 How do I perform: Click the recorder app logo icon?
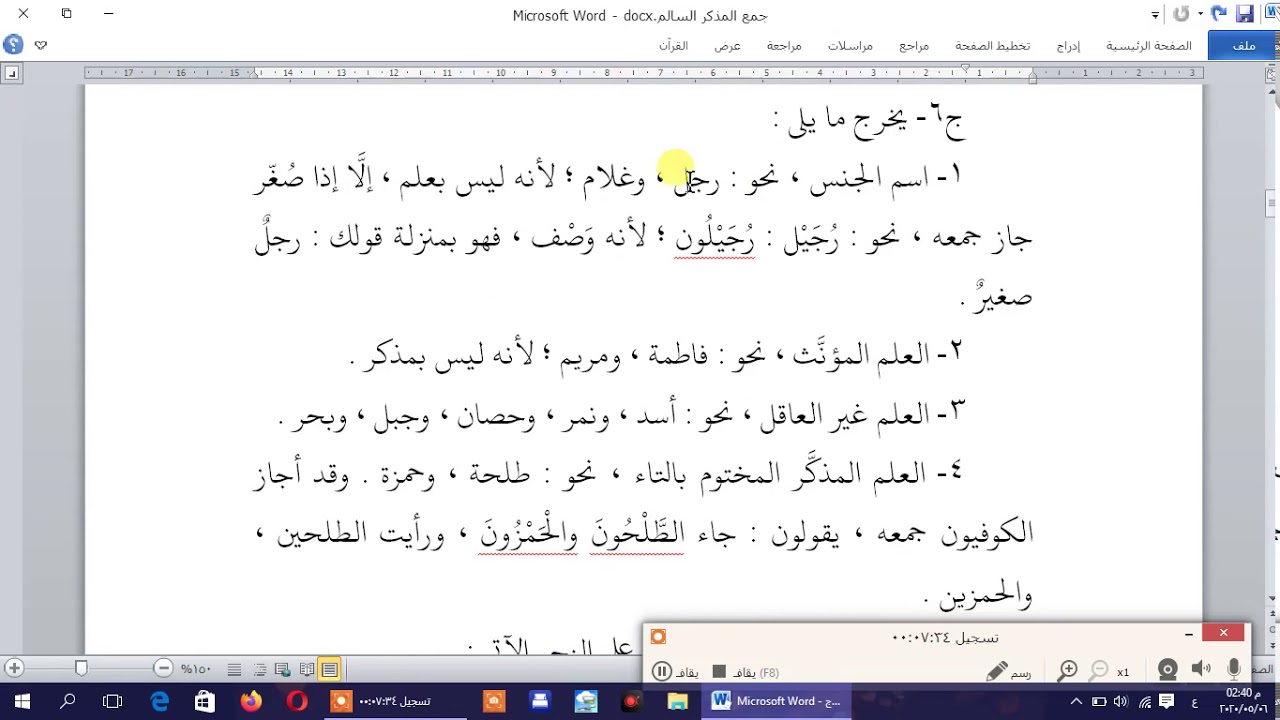click(658, 637)
